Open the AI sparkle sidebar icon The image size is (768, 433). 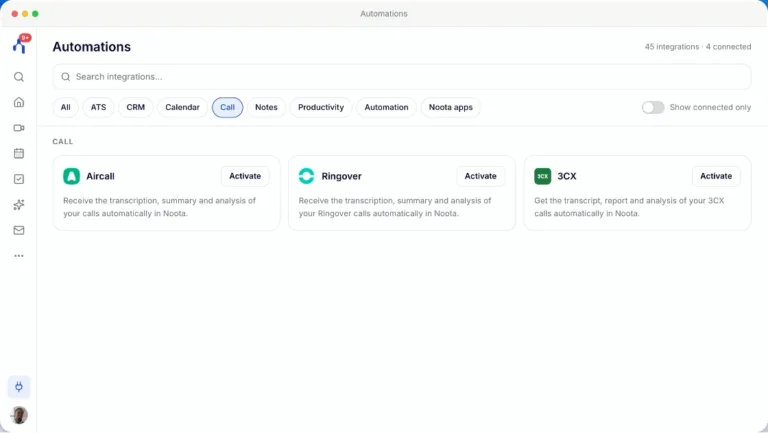tap(19, 205)
